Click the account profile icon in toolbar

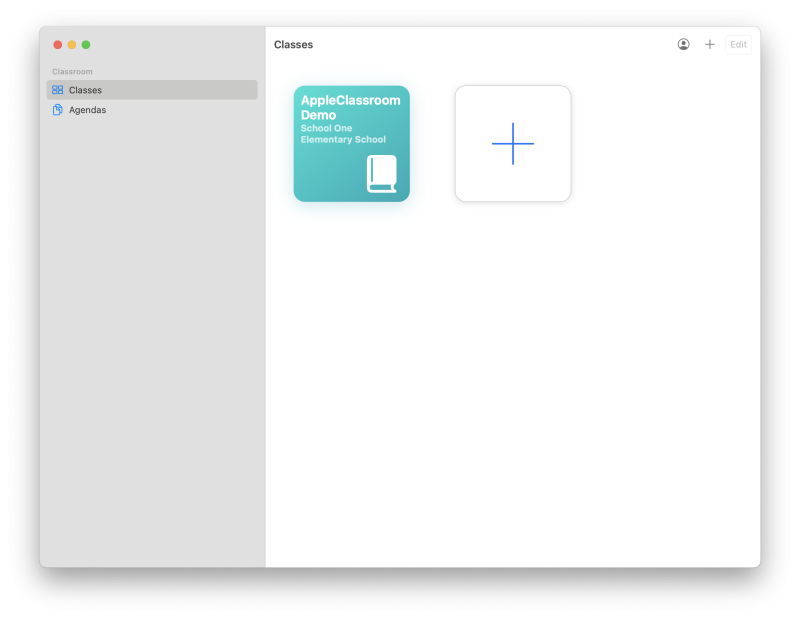point(683,44)
